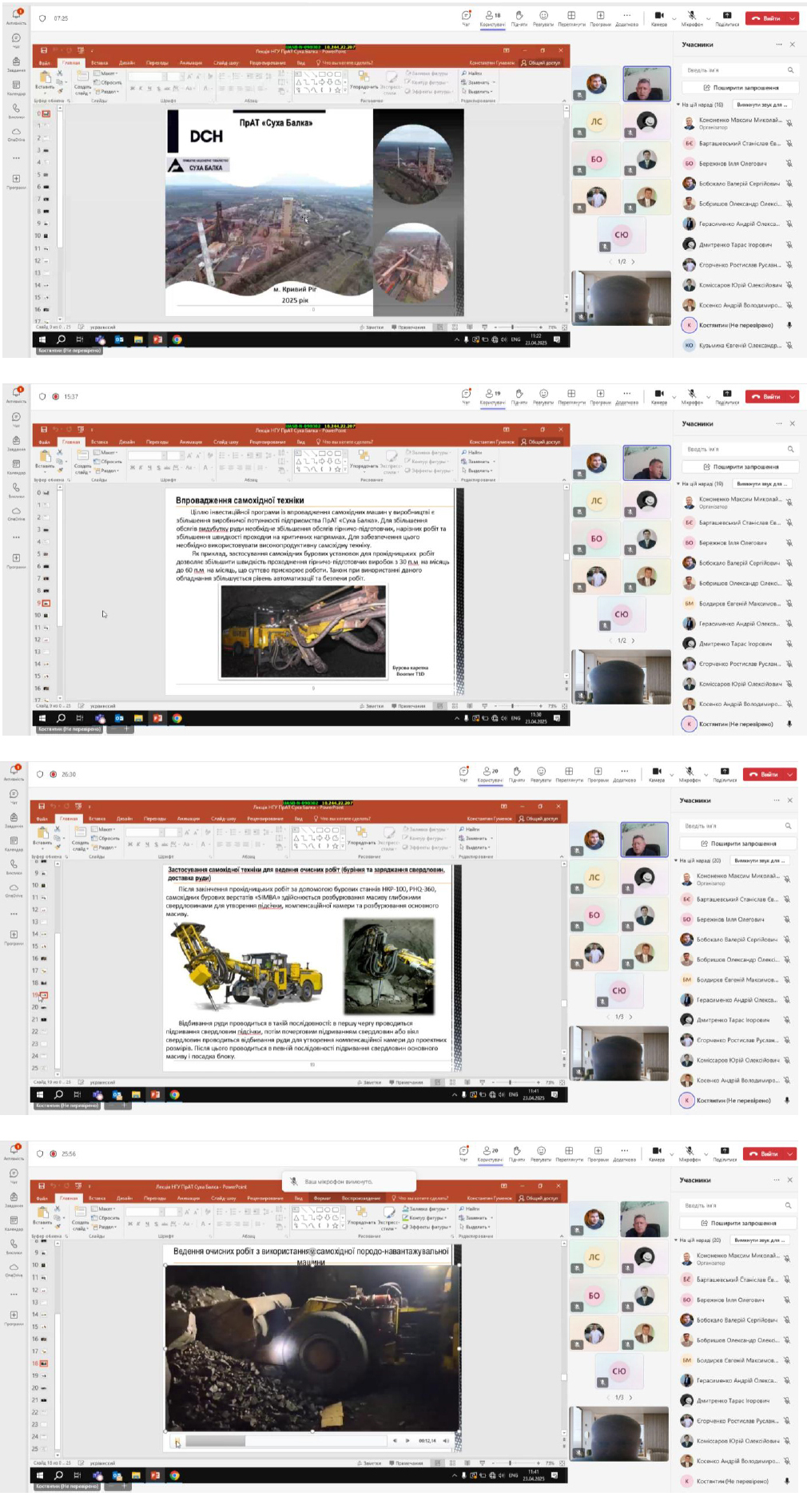Switch to the Анимация tab in the 26:30 PowerPoint
Image resolution: width=807 pixels, height=1512 pixels.
(189, 819)
